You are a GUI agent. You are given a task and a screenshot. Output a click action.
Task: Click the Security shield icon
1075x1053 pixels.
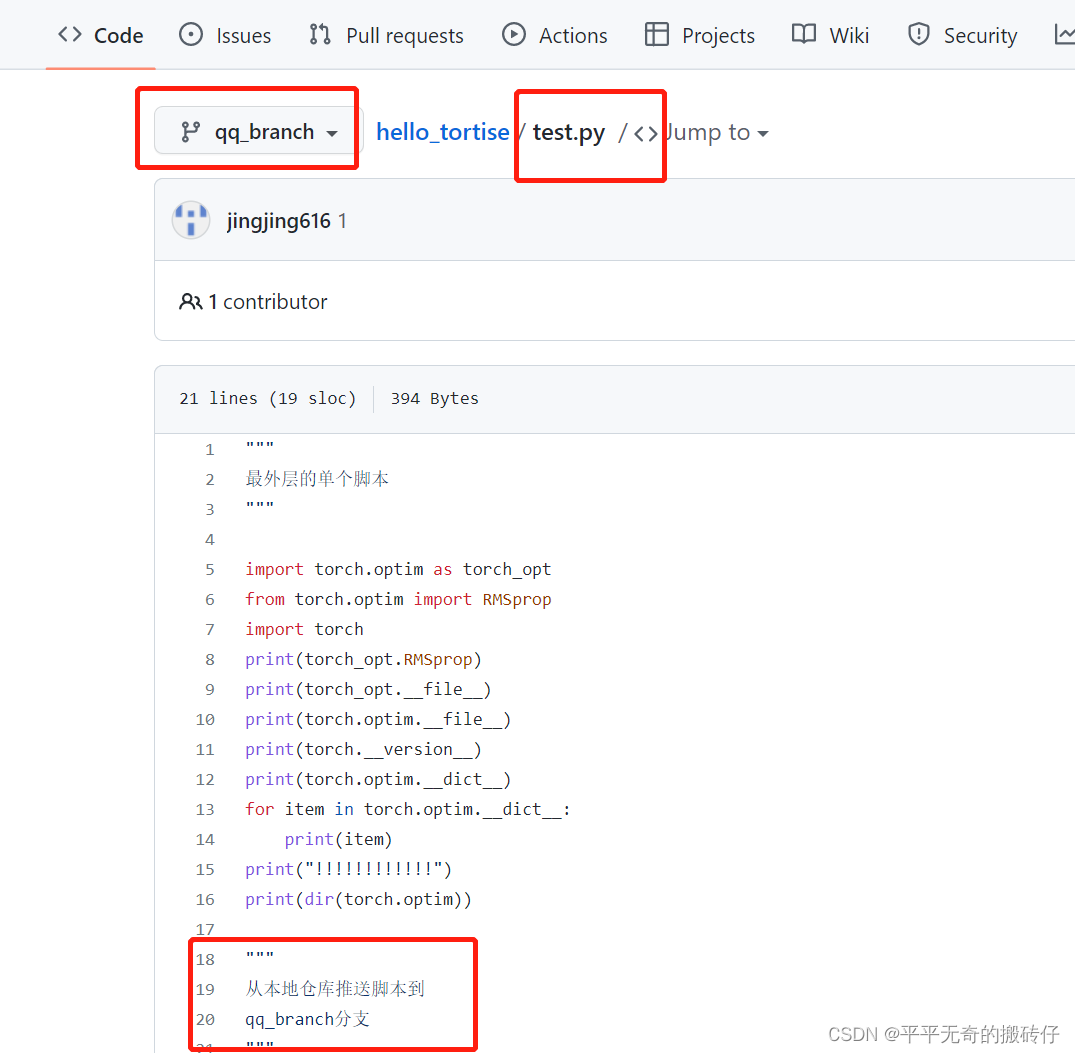pyautogui.click(x=919, y=34)
